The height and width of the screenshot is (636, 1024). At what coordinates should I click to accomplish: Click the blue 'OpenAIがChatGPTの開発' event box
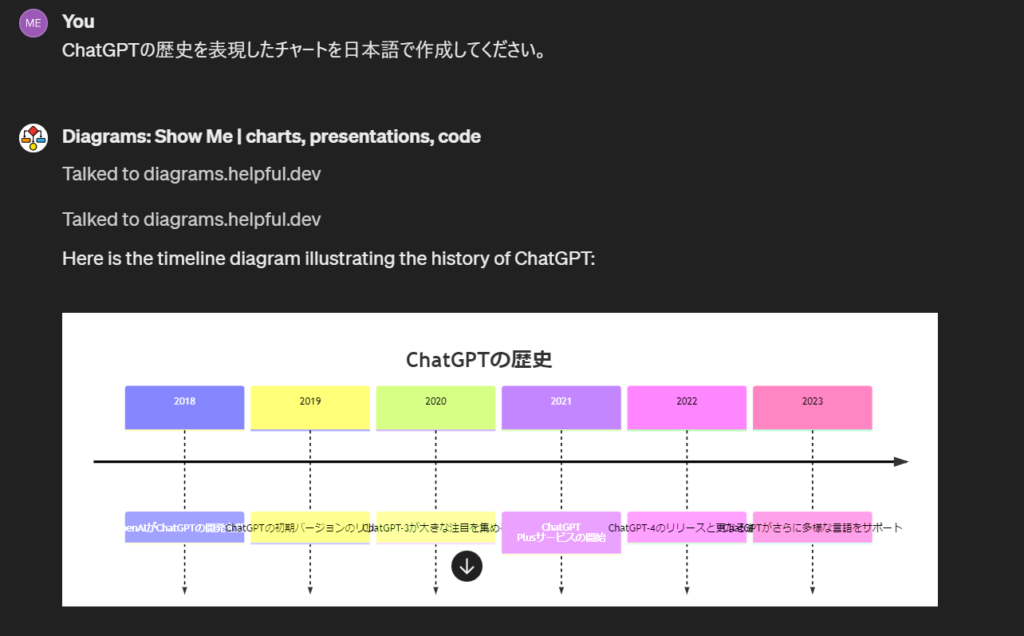click(x=185, y=528)
